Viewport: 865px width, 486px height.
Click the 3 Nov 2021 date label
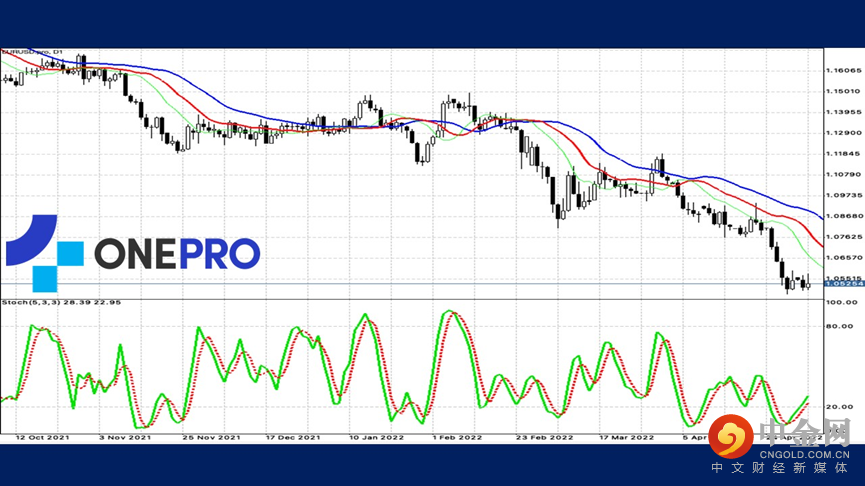pyautogui.click(x=125, y=437)
